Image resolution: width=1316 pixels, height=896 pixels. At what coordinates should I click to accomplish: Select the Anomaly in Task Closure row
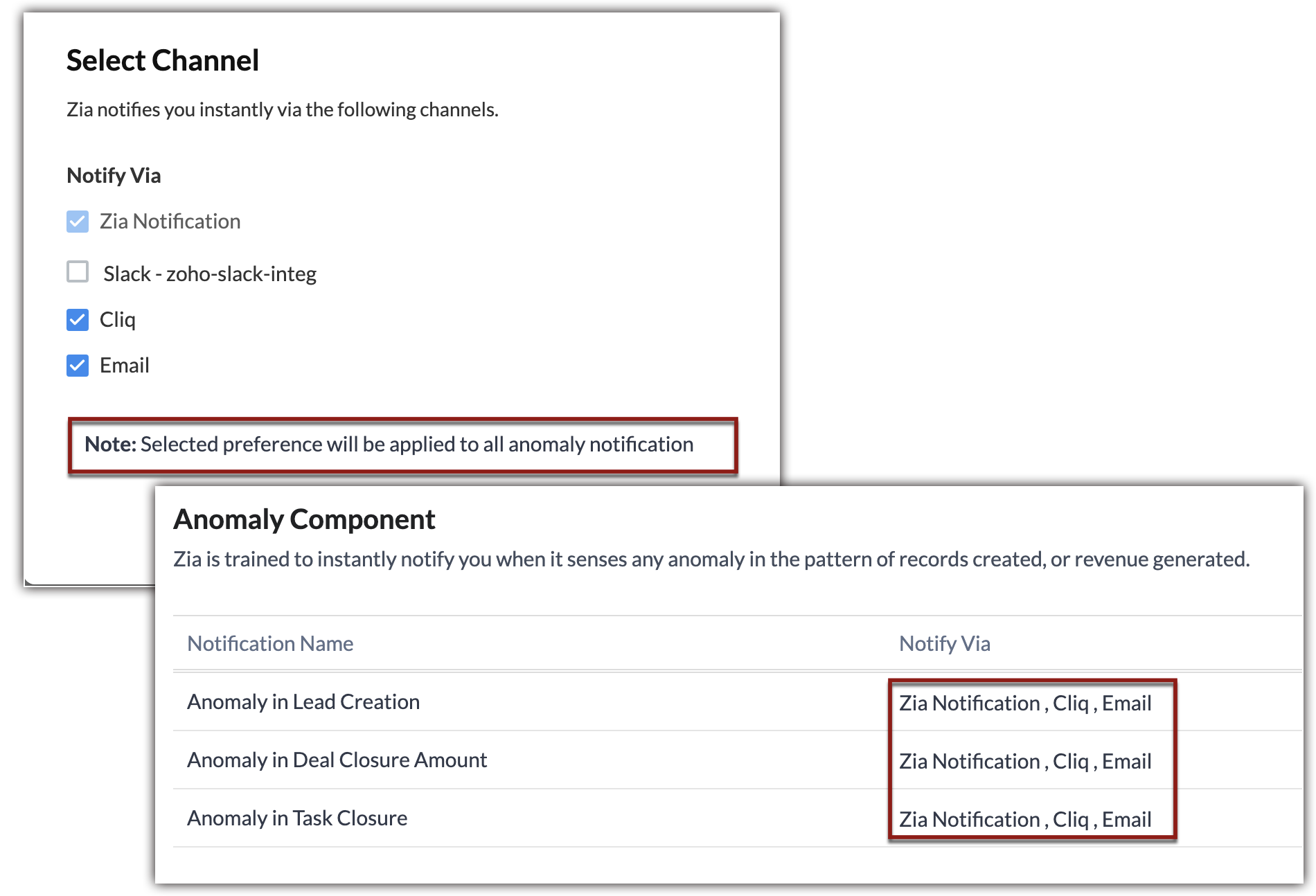tap(297, 818)
